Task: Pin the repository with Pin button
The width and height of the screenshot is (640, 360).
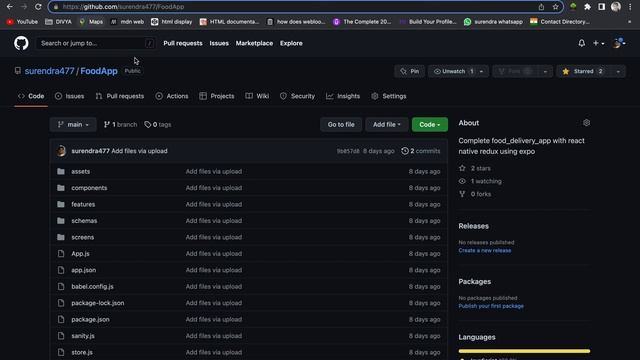Action: pos(409,71)
